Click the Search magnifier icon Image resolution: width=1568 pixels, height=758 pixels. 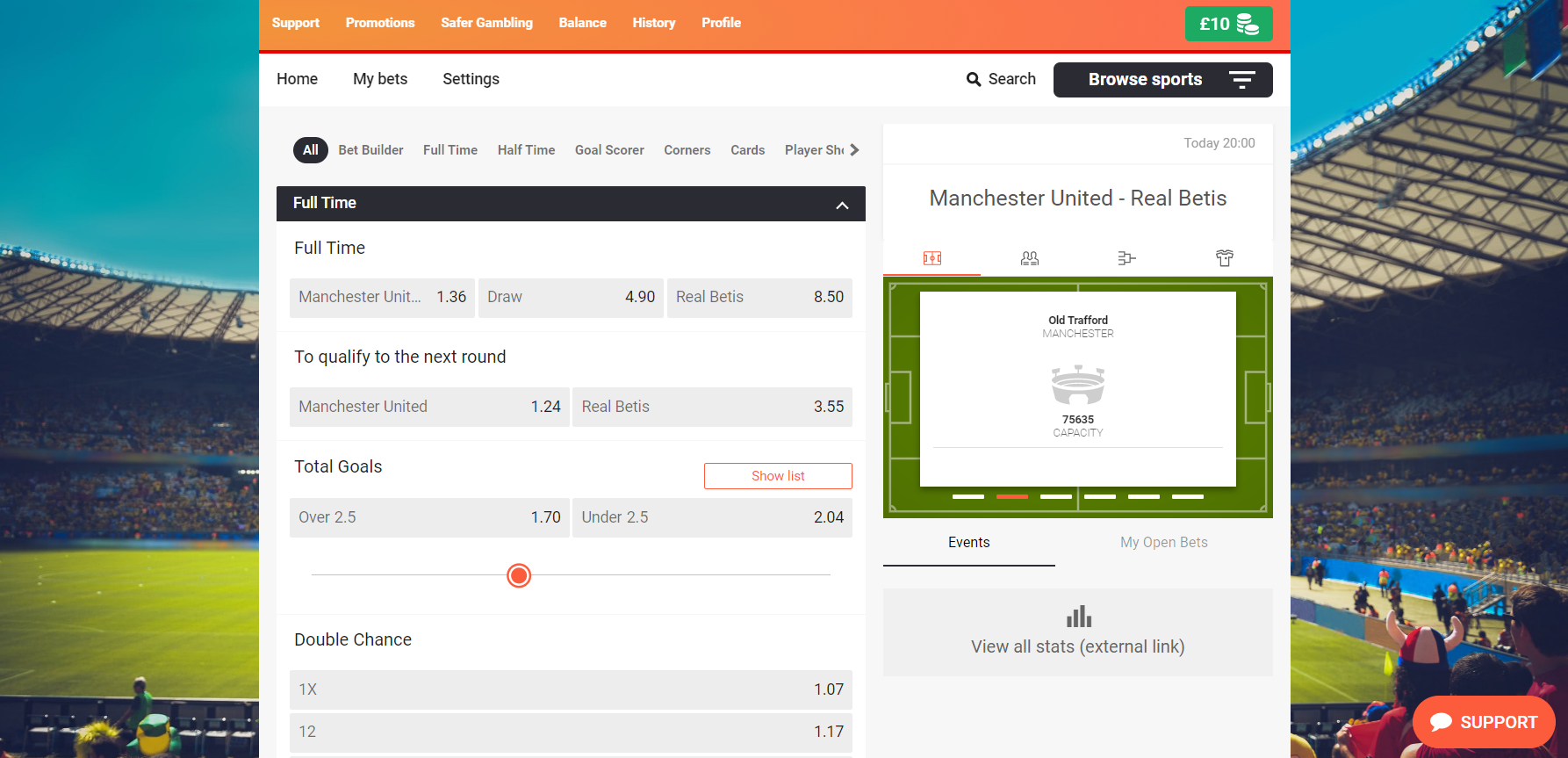click(x=974, y=79)
